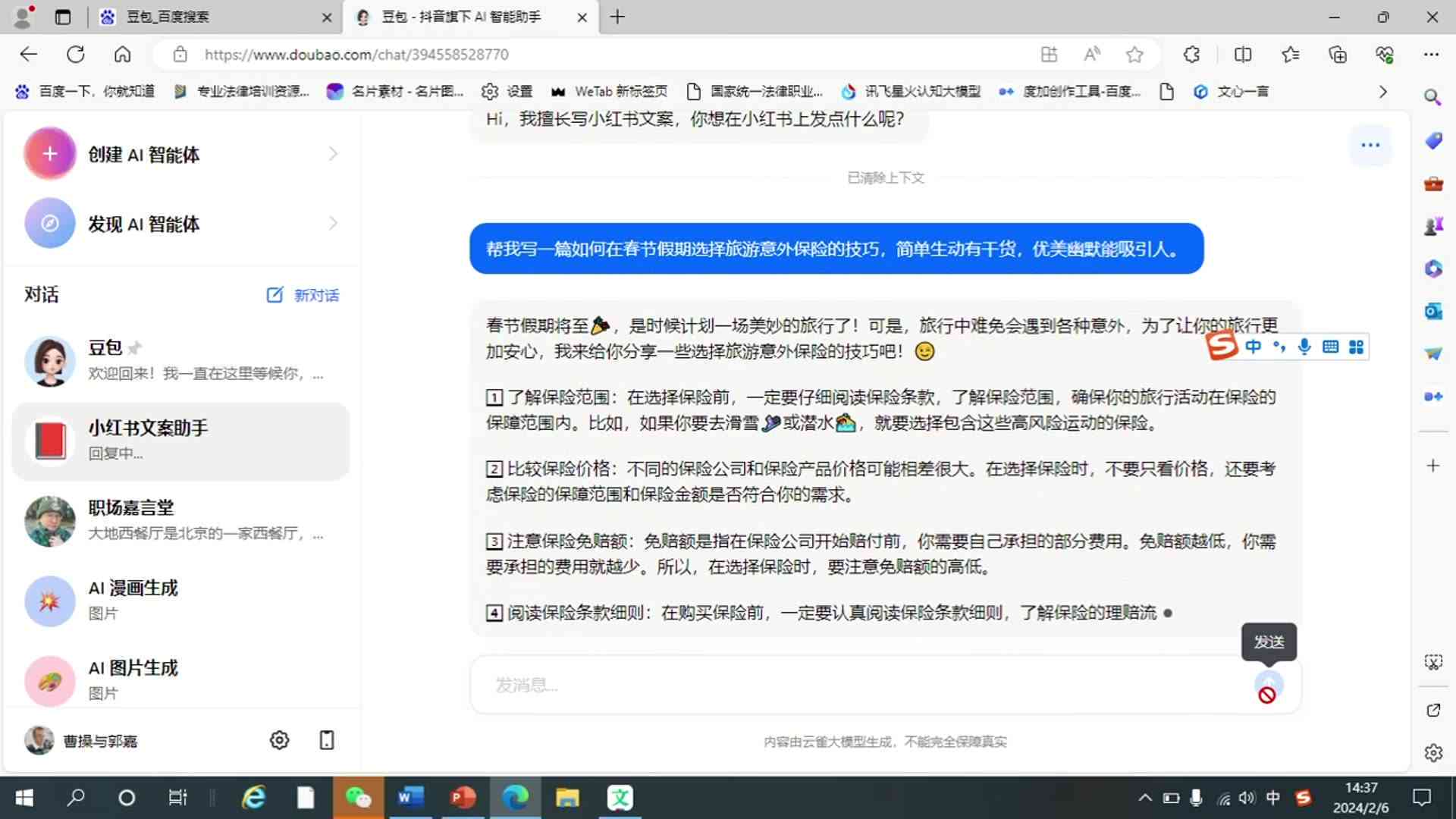Toggle split screen view icon

1242,54
